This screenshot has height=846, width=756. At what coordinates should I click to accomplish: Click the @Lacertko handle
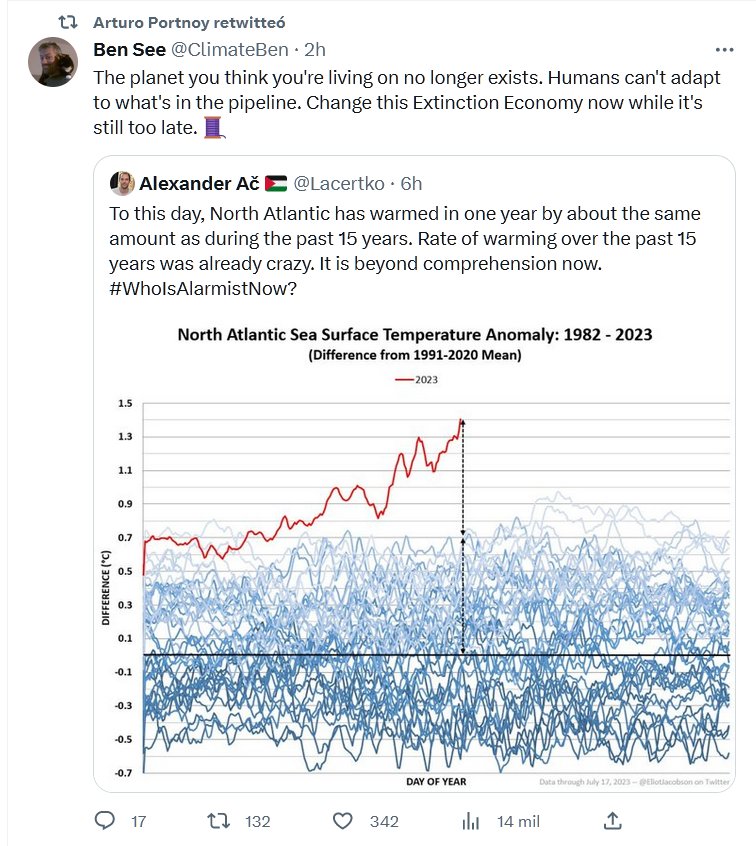pyautogui.click(x=339, y=183)
